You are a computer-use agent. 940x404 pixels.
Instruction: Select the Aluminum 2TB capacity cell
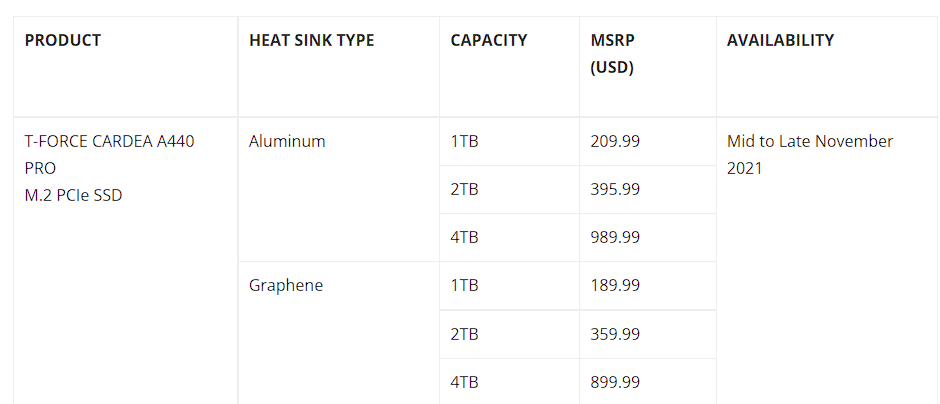click(510, 189)
